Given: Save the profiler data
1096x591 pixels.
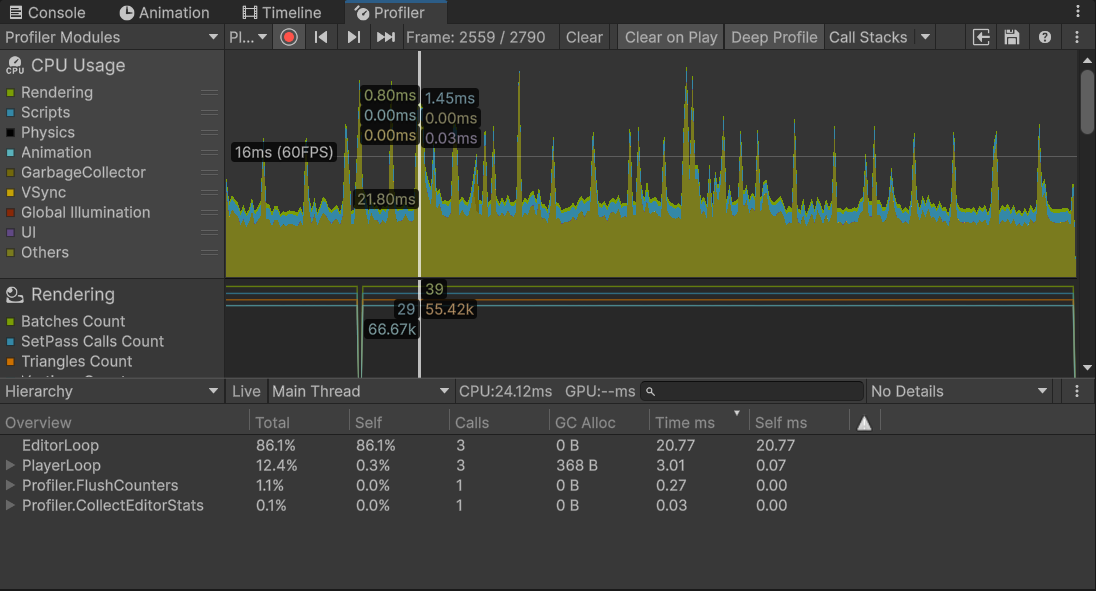Looking at the screenshot, I should (x=1012, y=37).
